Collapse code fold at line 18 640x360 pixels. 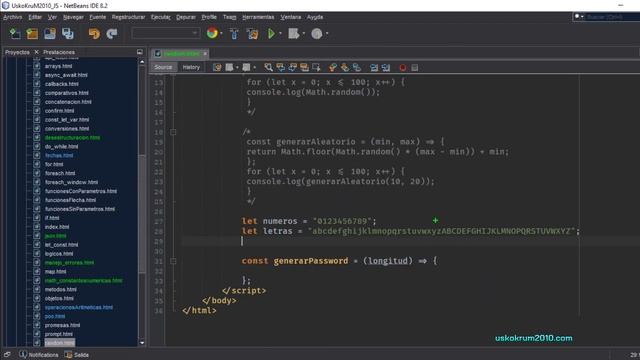[x=173, y=132]
